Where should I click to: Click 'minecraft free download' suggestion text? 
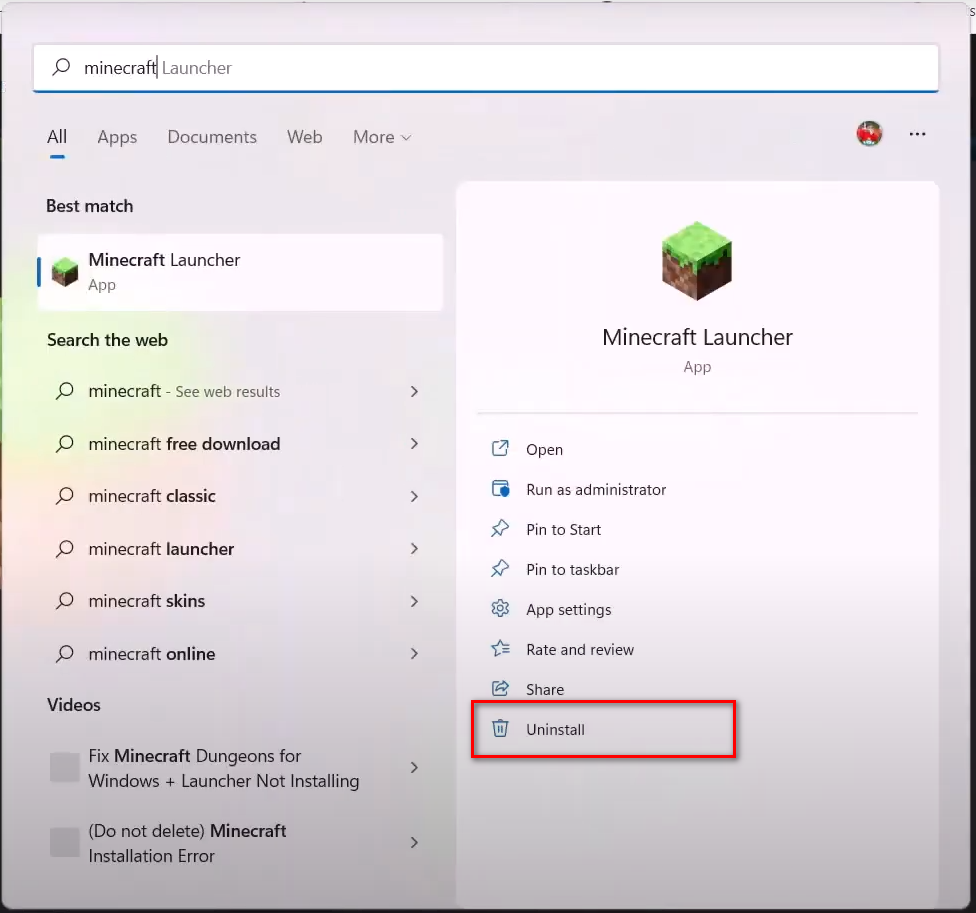click(x=184, y=444)
